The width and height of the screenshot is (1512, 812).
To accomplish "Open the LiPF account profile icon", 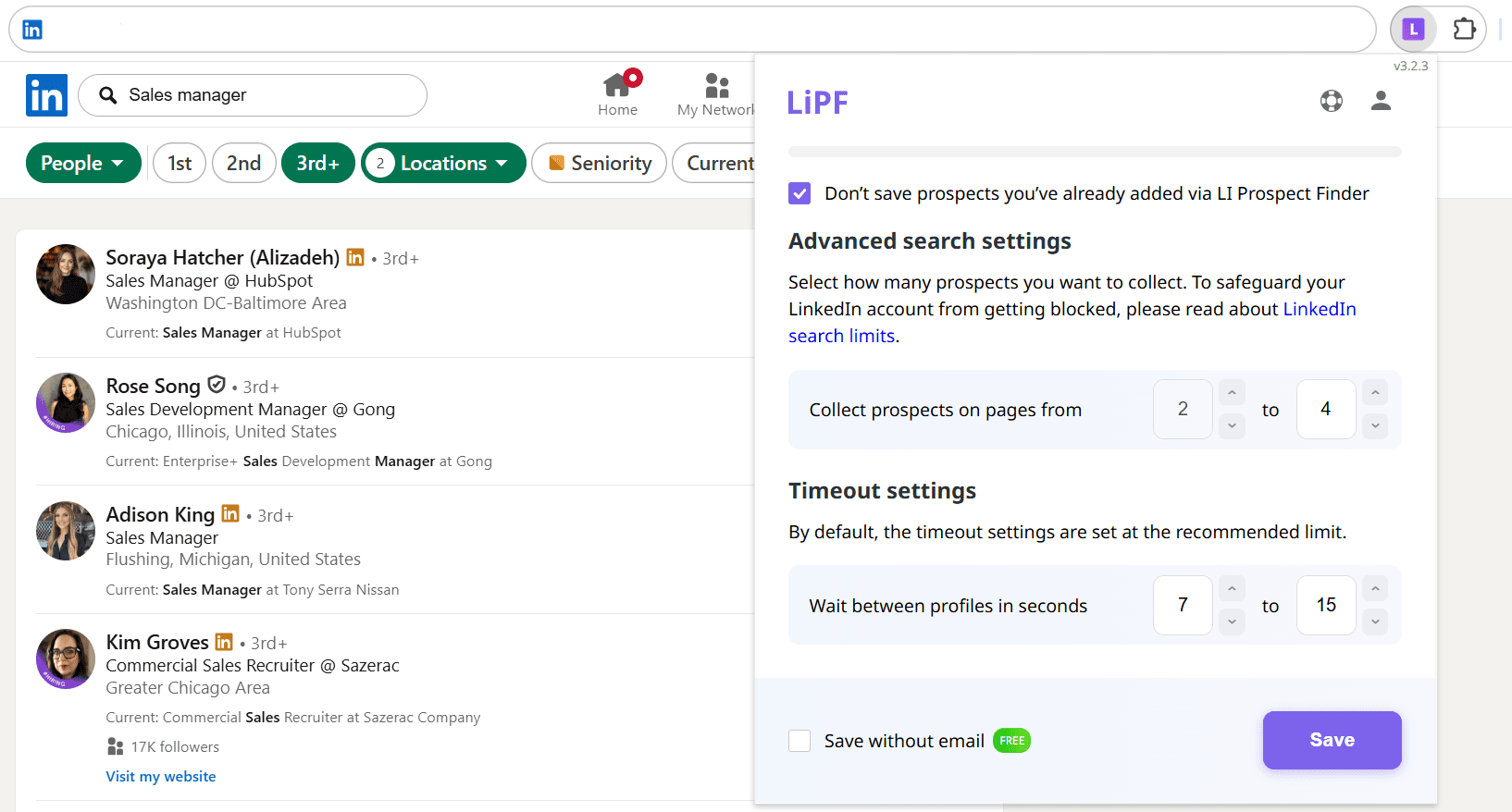I will tap(1381, 101).
